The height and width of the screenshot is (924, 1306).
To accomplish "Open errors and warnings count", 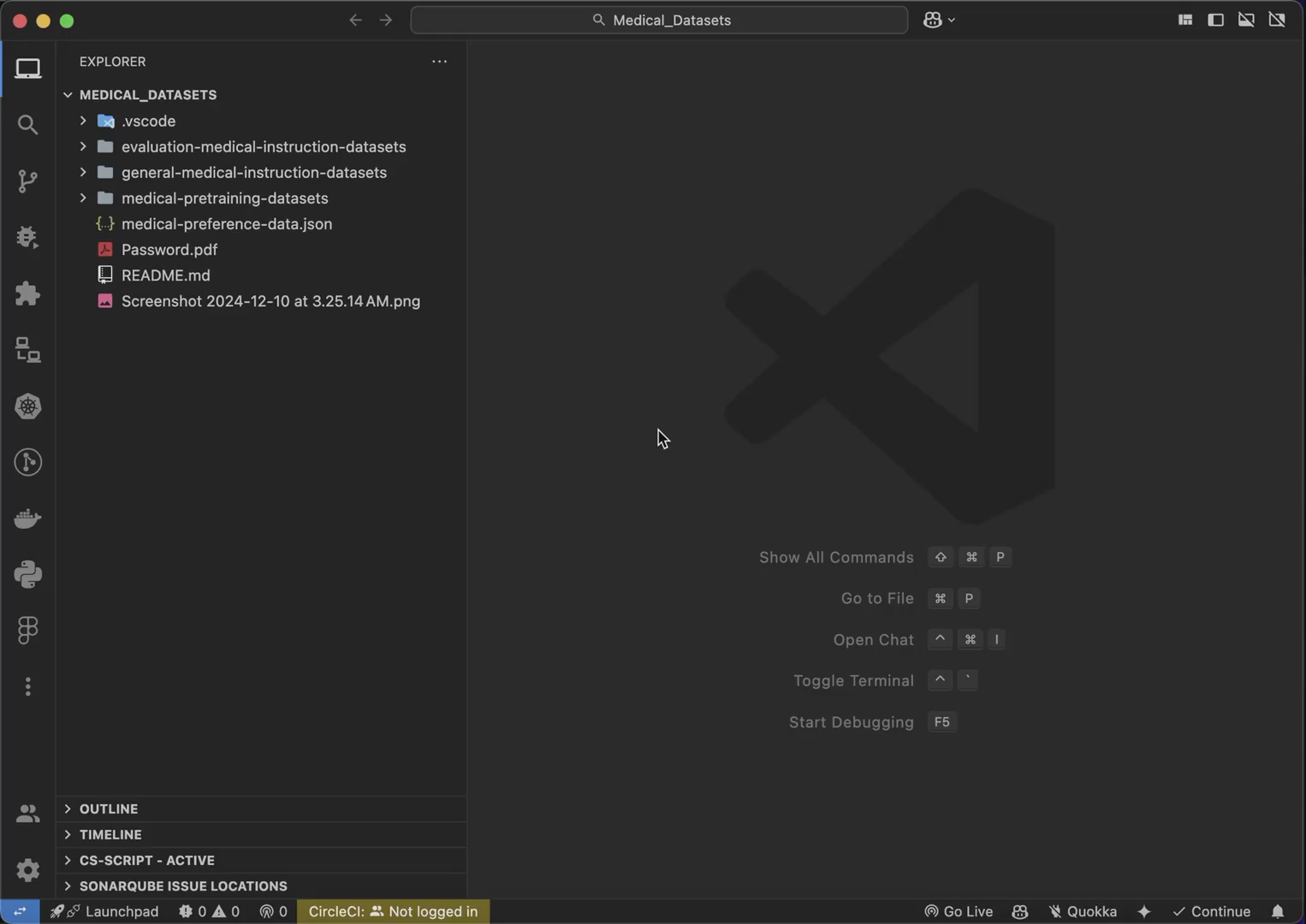I will (x=209, y=911).
